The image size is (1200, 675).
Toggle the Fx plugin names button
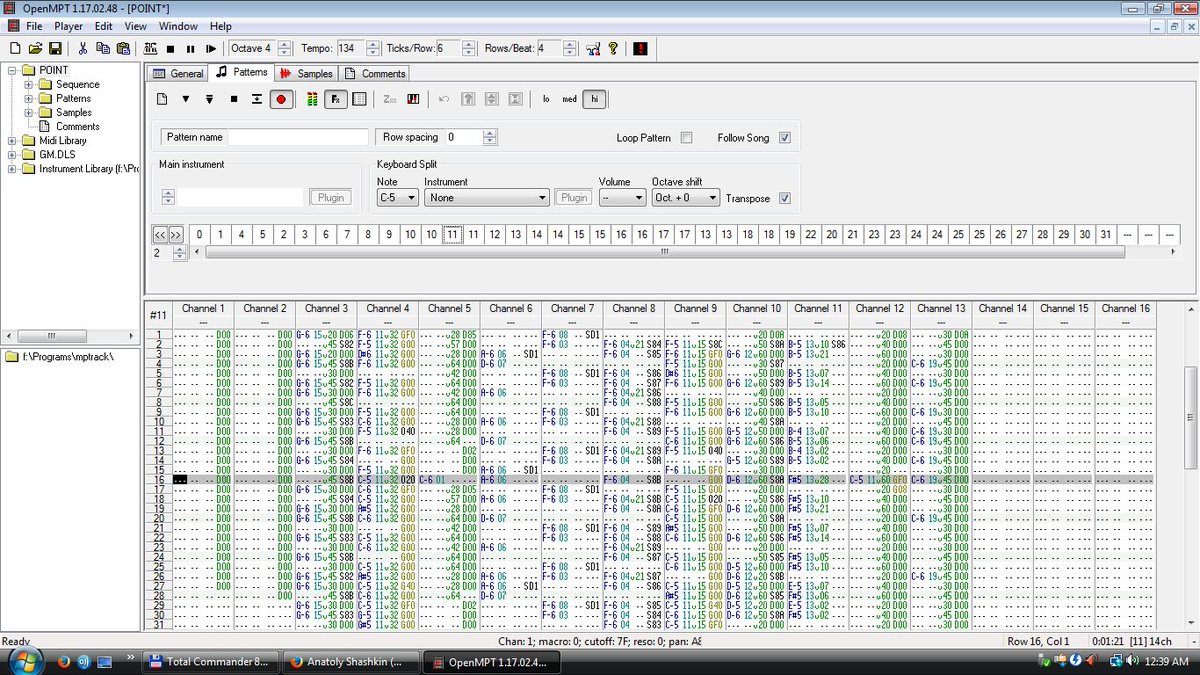click(x=337, y=99)
